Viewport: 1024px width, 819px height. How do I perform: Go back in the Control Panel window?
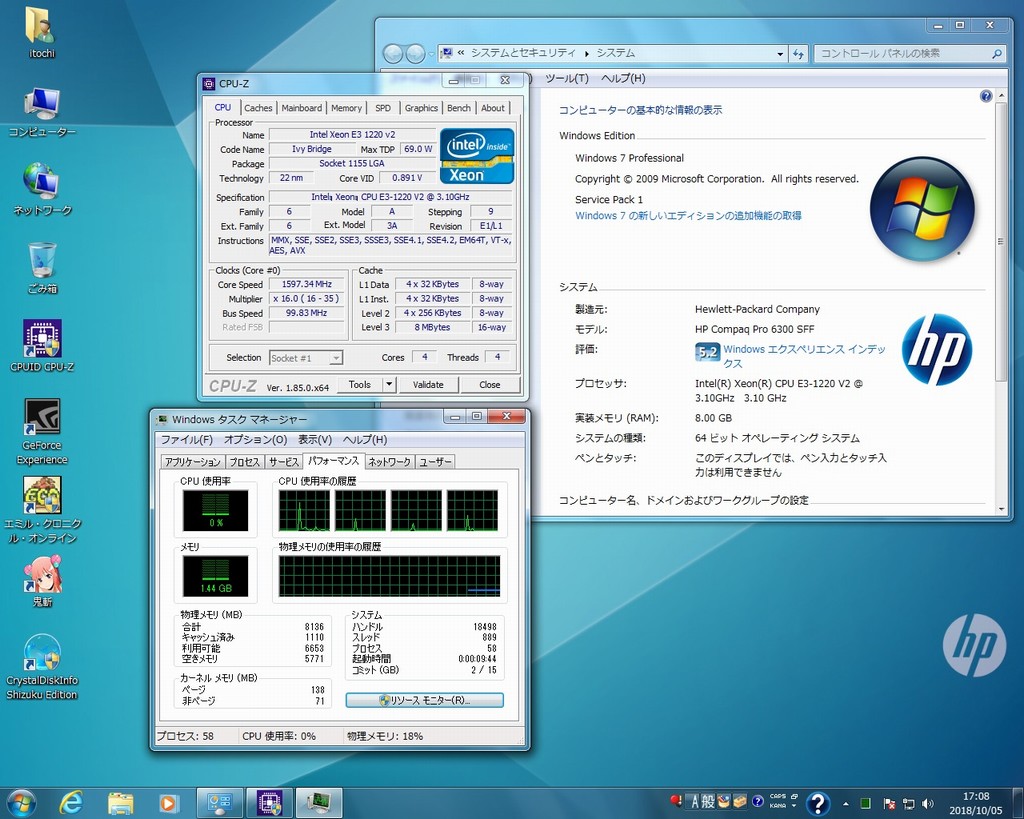click(x=393, y=54)
